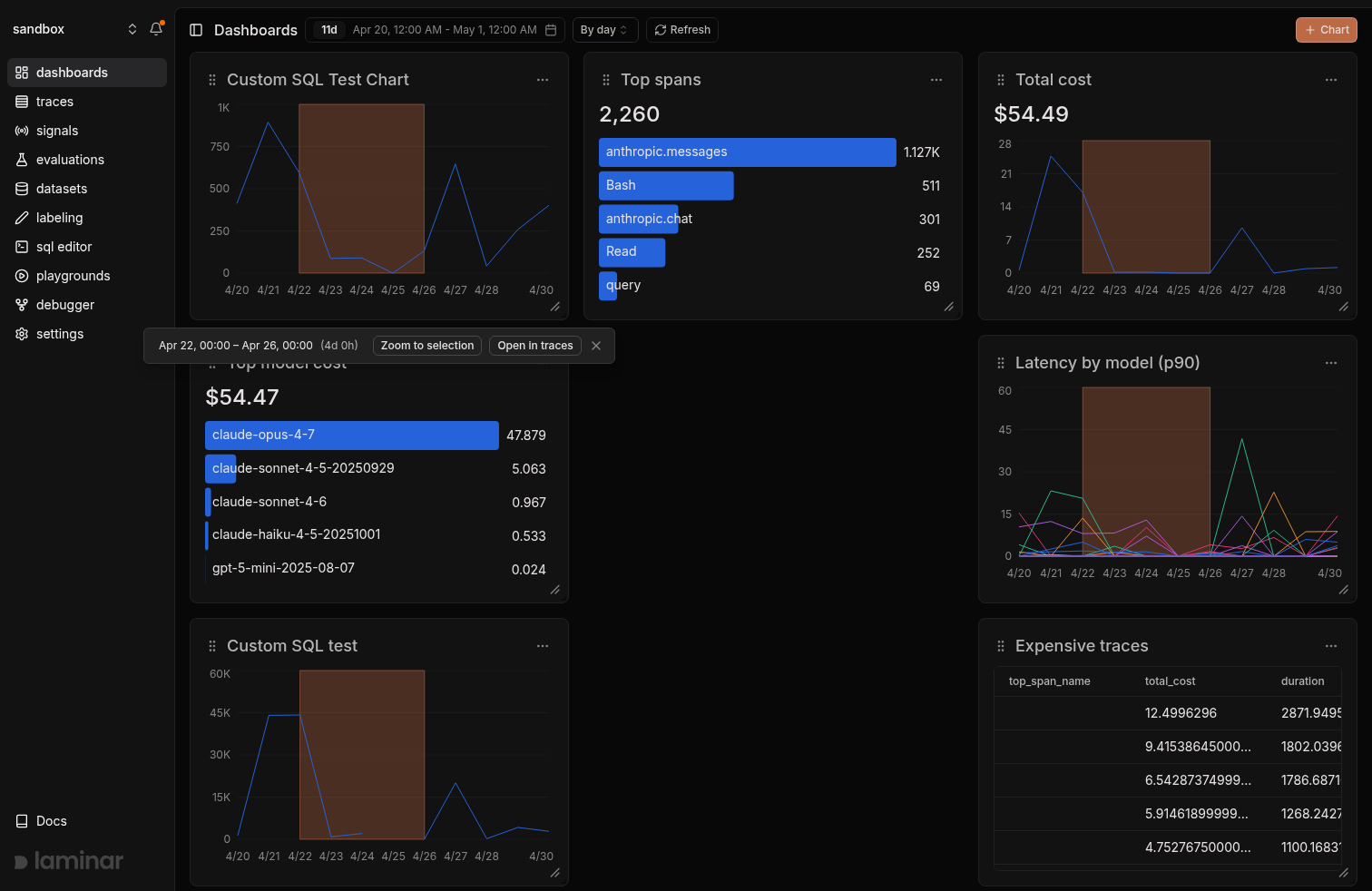Click the 12.4996296 cost cell

coord(1181,713)
